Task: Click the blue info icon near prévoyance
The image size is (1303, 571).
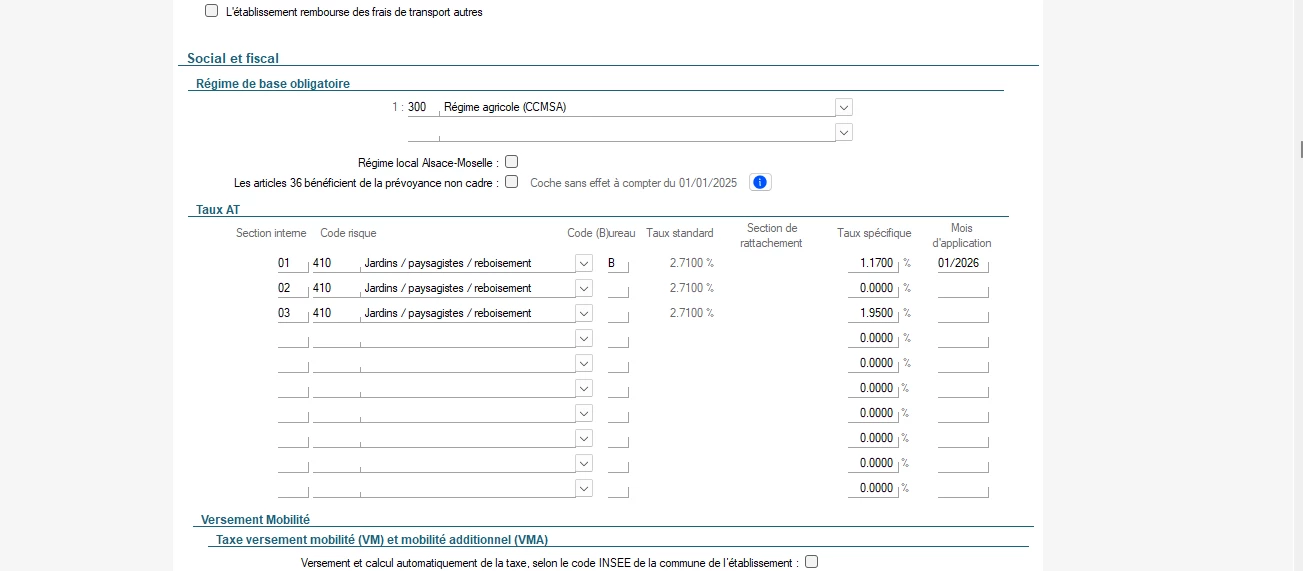Action: click(760, 182)
